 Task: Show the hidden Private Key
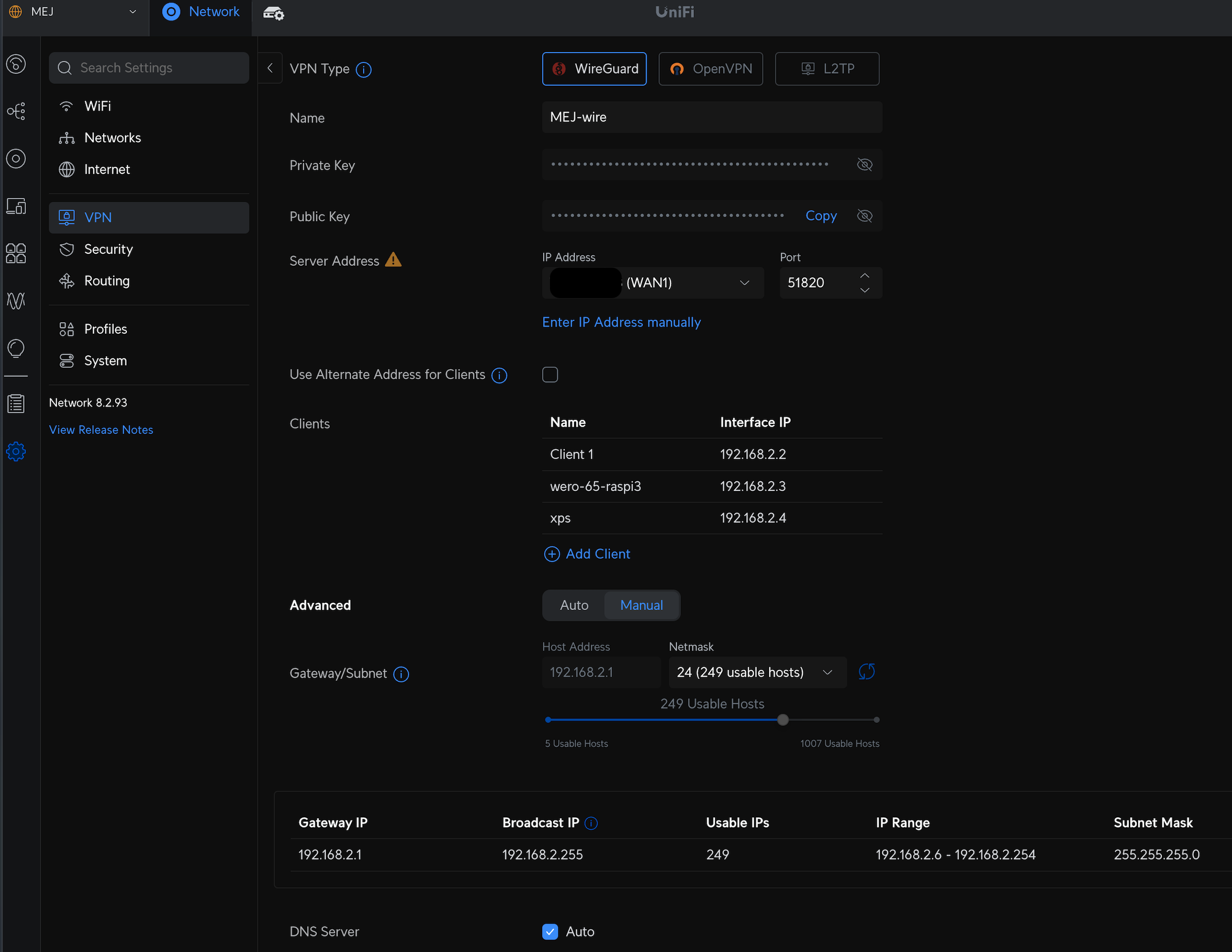tap(864, 165)
